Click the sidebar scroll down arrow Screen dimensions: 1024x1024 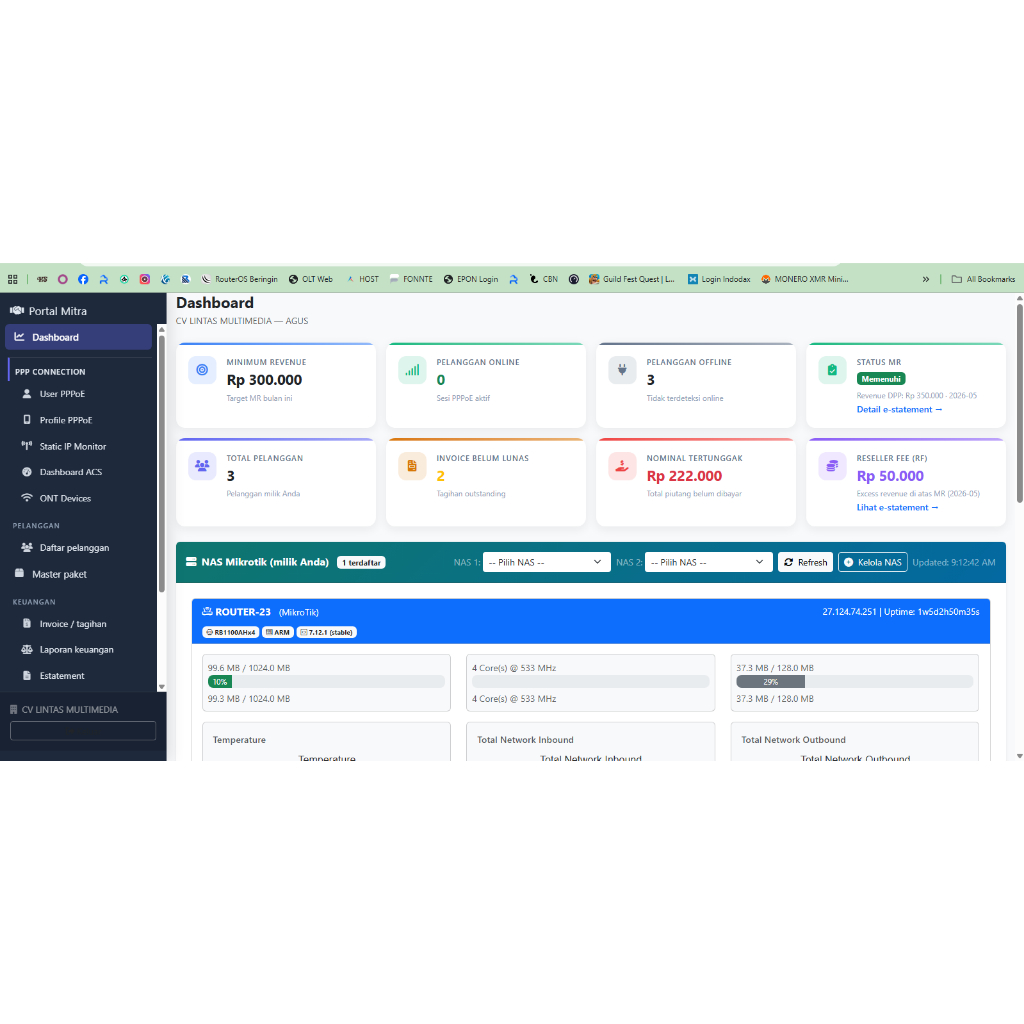[x=161, y=687]
